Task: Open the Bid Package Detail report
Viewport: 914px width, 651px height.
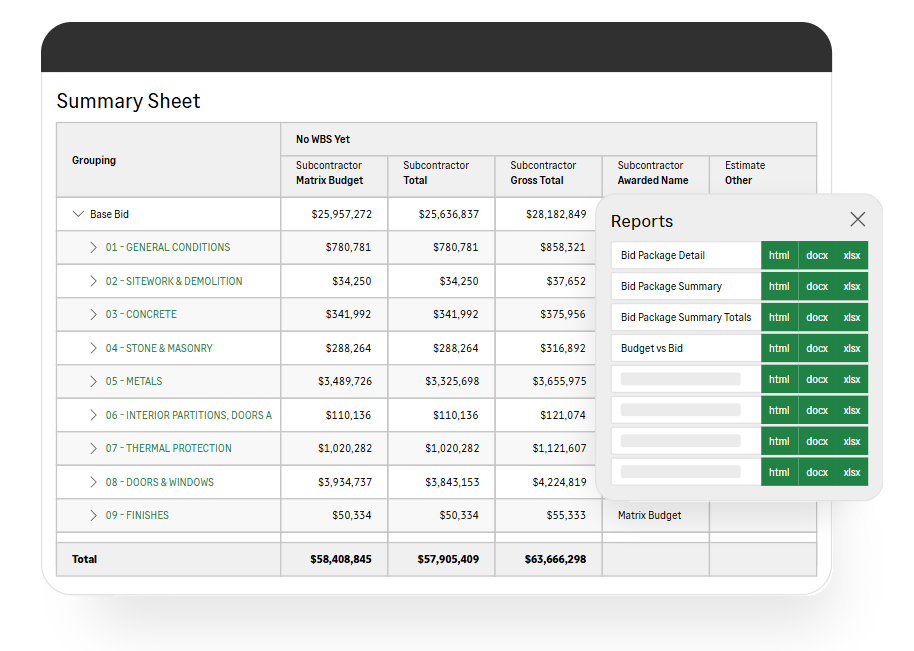Action: point(665,255)
